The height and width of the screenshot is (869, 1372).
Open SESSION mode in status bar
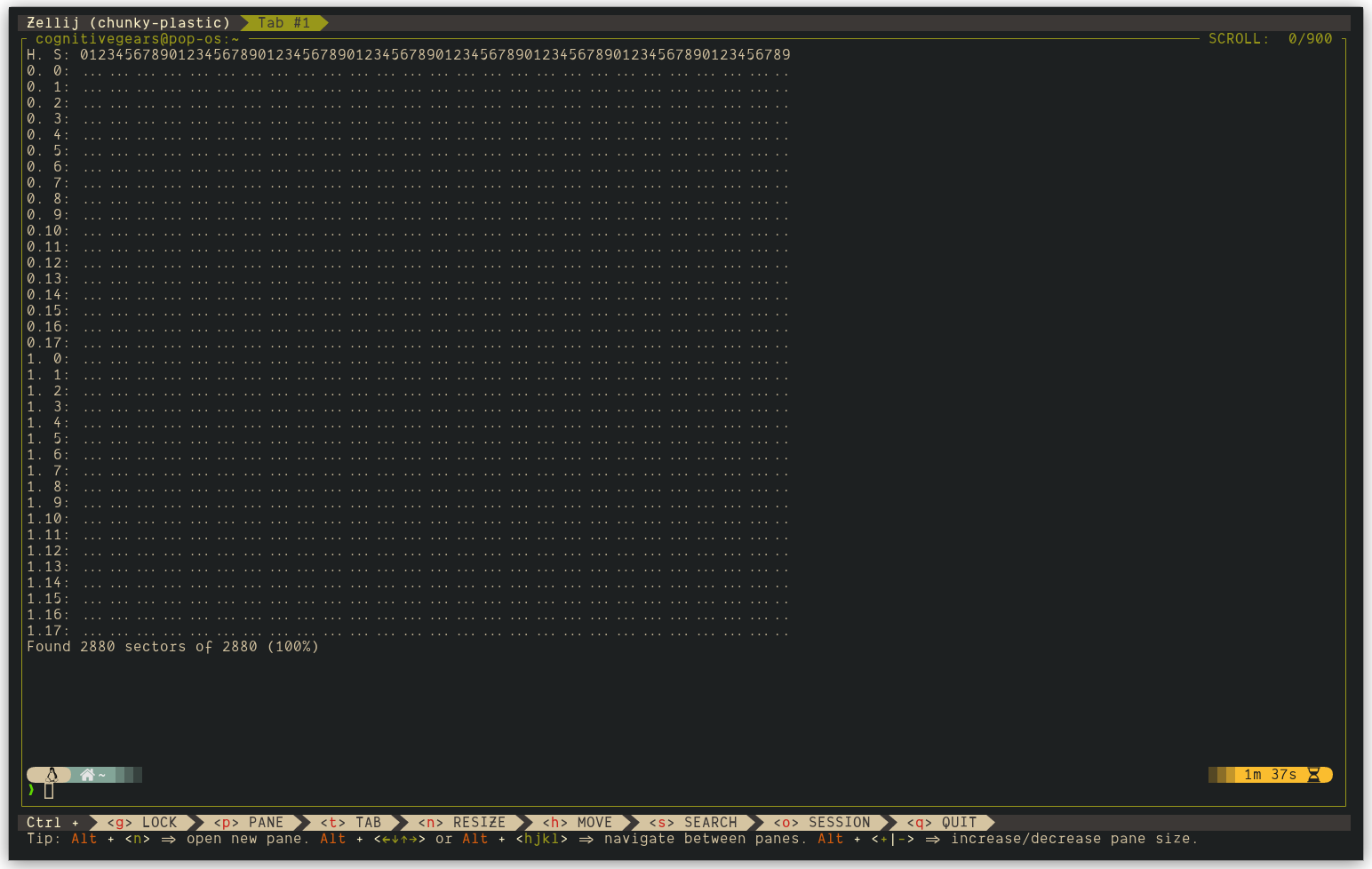tap(822, 823)
